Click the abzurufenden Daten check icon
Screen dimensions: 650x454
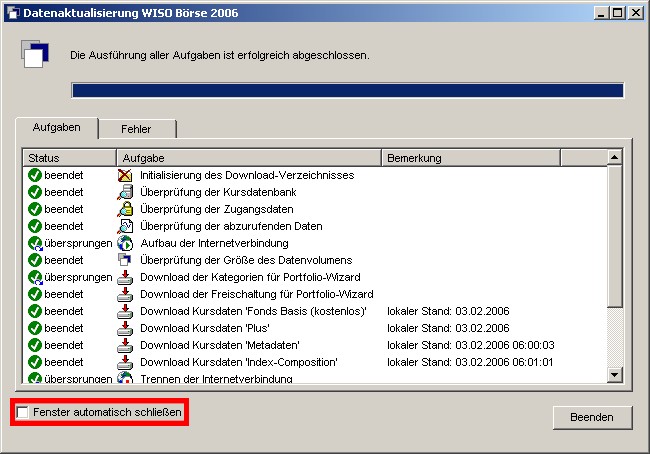point(125,226)
